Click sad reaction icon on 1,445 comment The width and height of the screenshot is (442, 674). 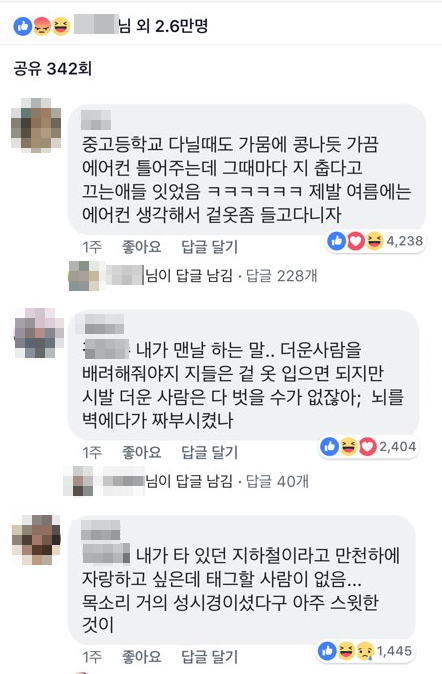point(365,651)
